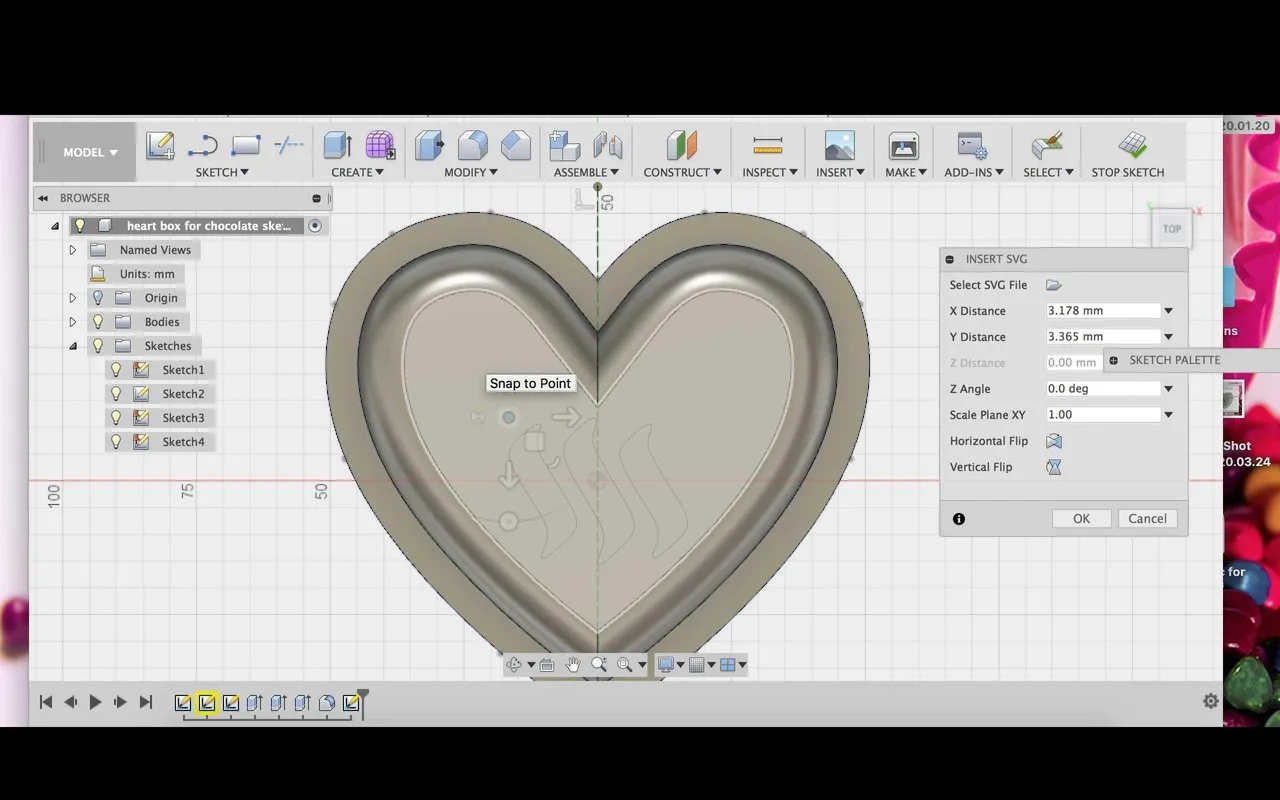
Task: Select the Create Sketch tool
Action: pos(160,146)
